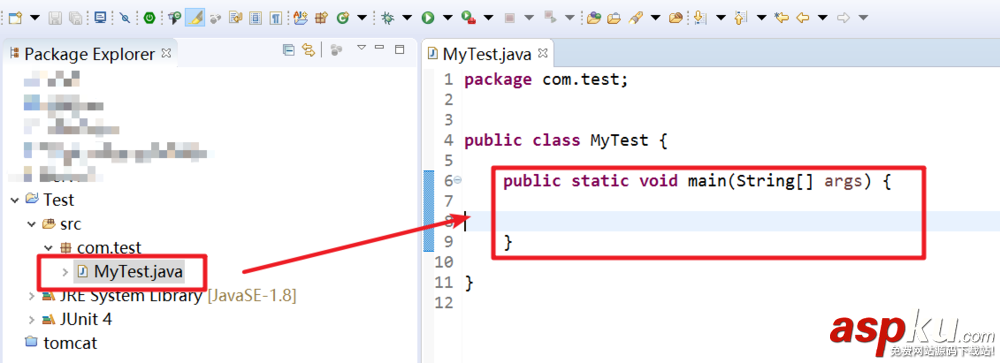Open the New wizard dropdown arrow
Viewport: 1000px width, 363px height.
(34, 19)
